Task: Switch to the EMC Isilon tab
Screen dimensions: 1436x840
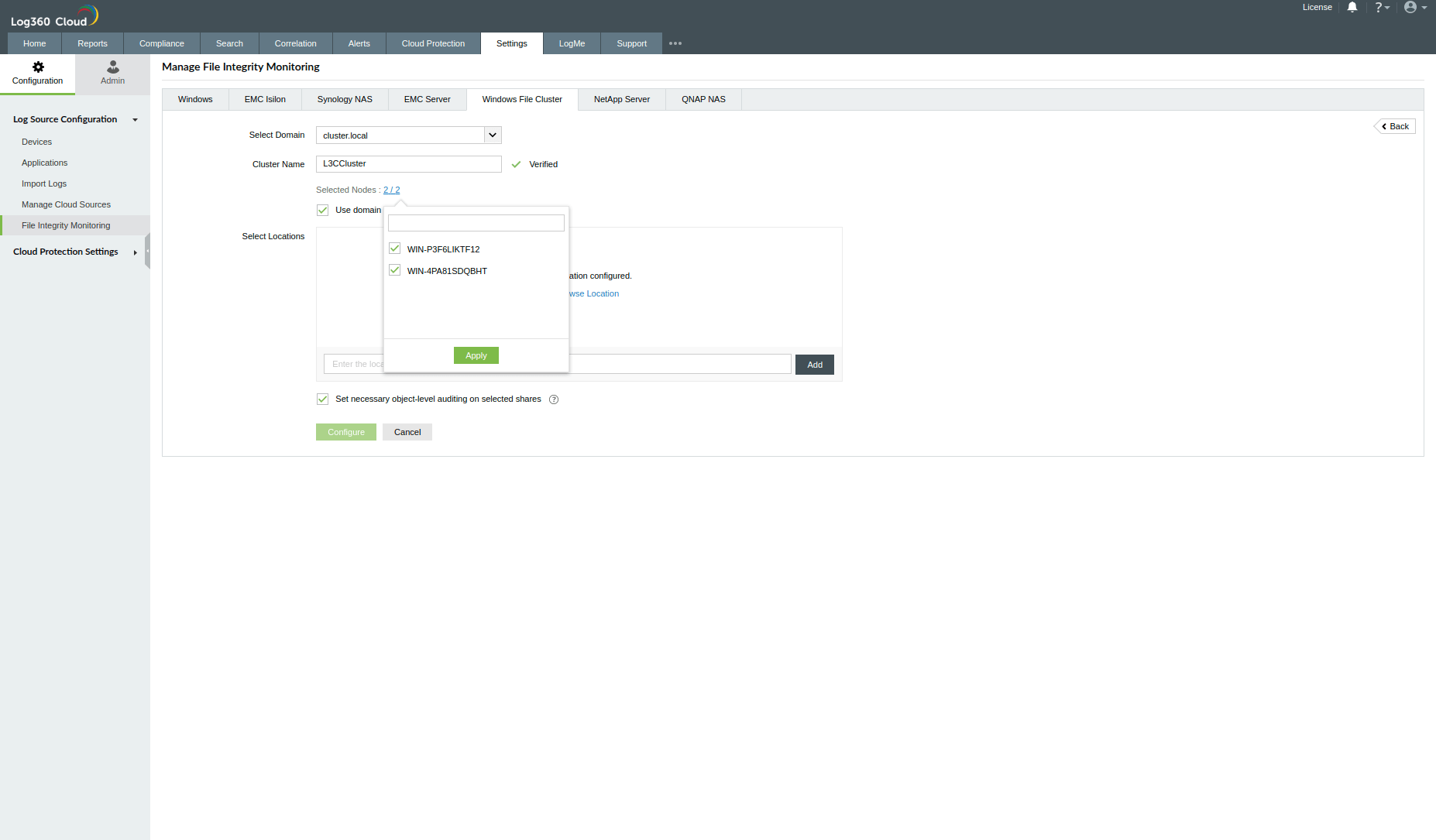Action: (x=265, y=99)
